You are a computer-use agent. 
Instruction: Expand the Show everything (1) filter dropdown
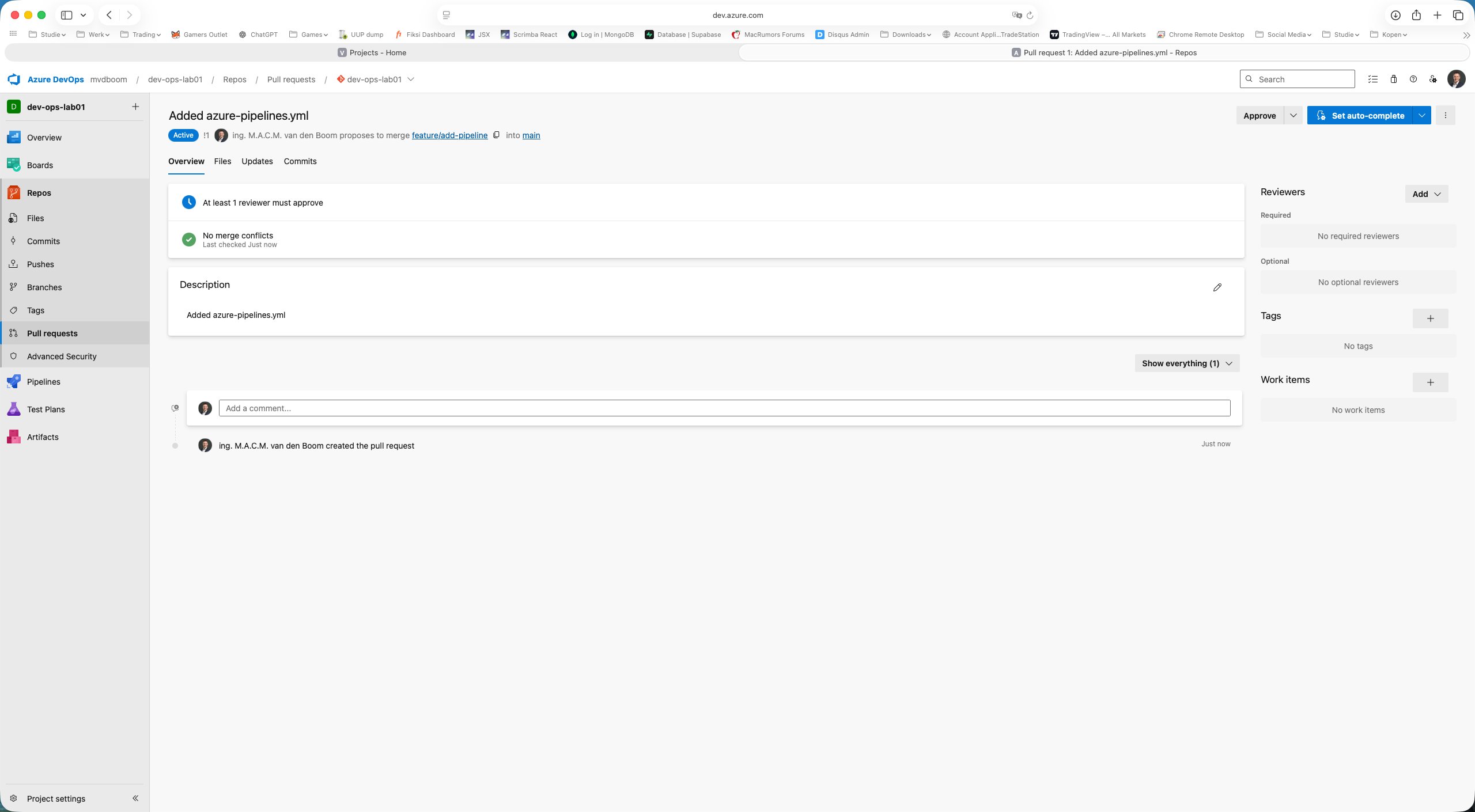1186,363
